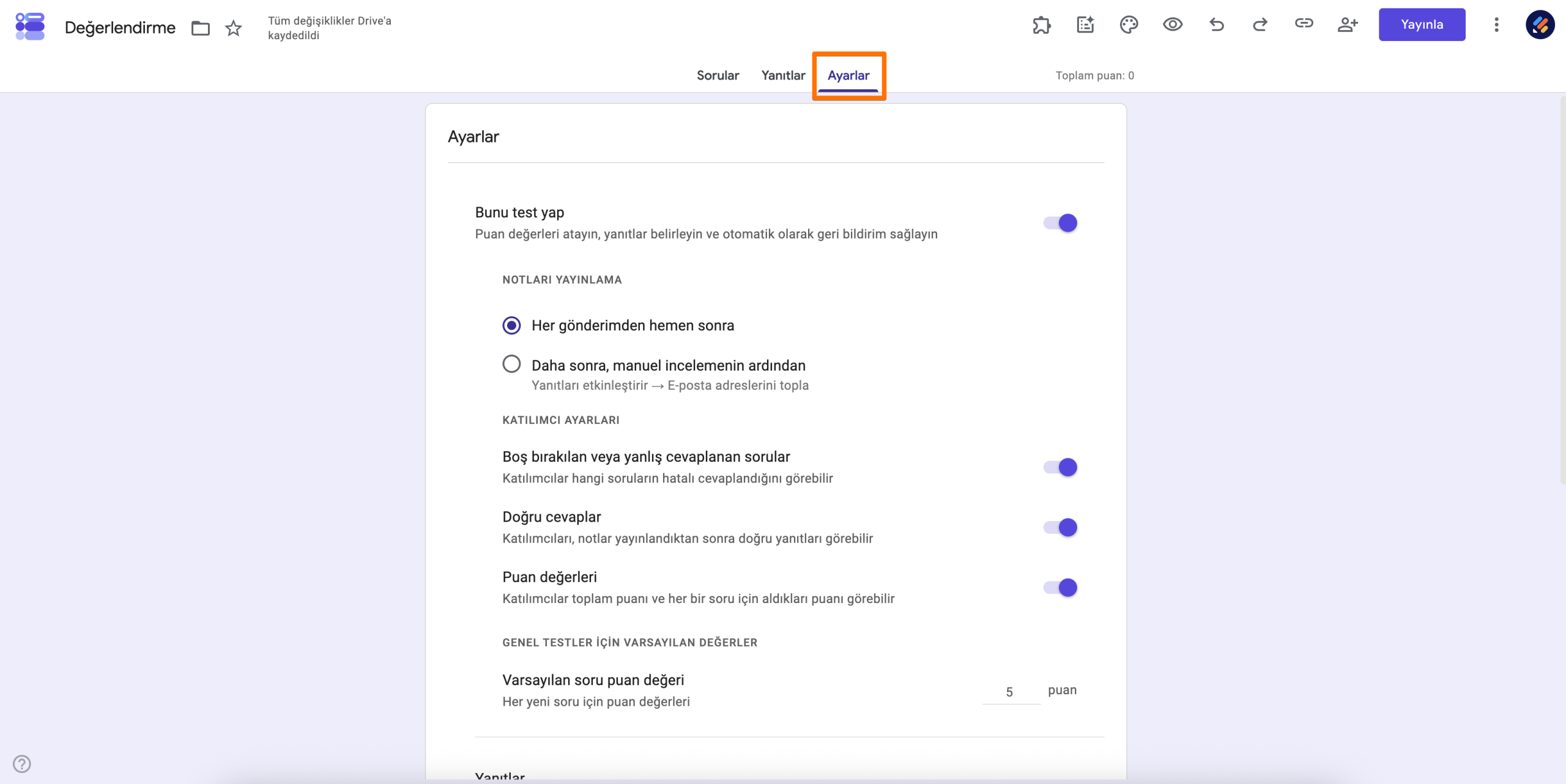This screenshot has height=784, width=1566.
Task: Click the move to folder icon
Action: click(x=201, y=28)
